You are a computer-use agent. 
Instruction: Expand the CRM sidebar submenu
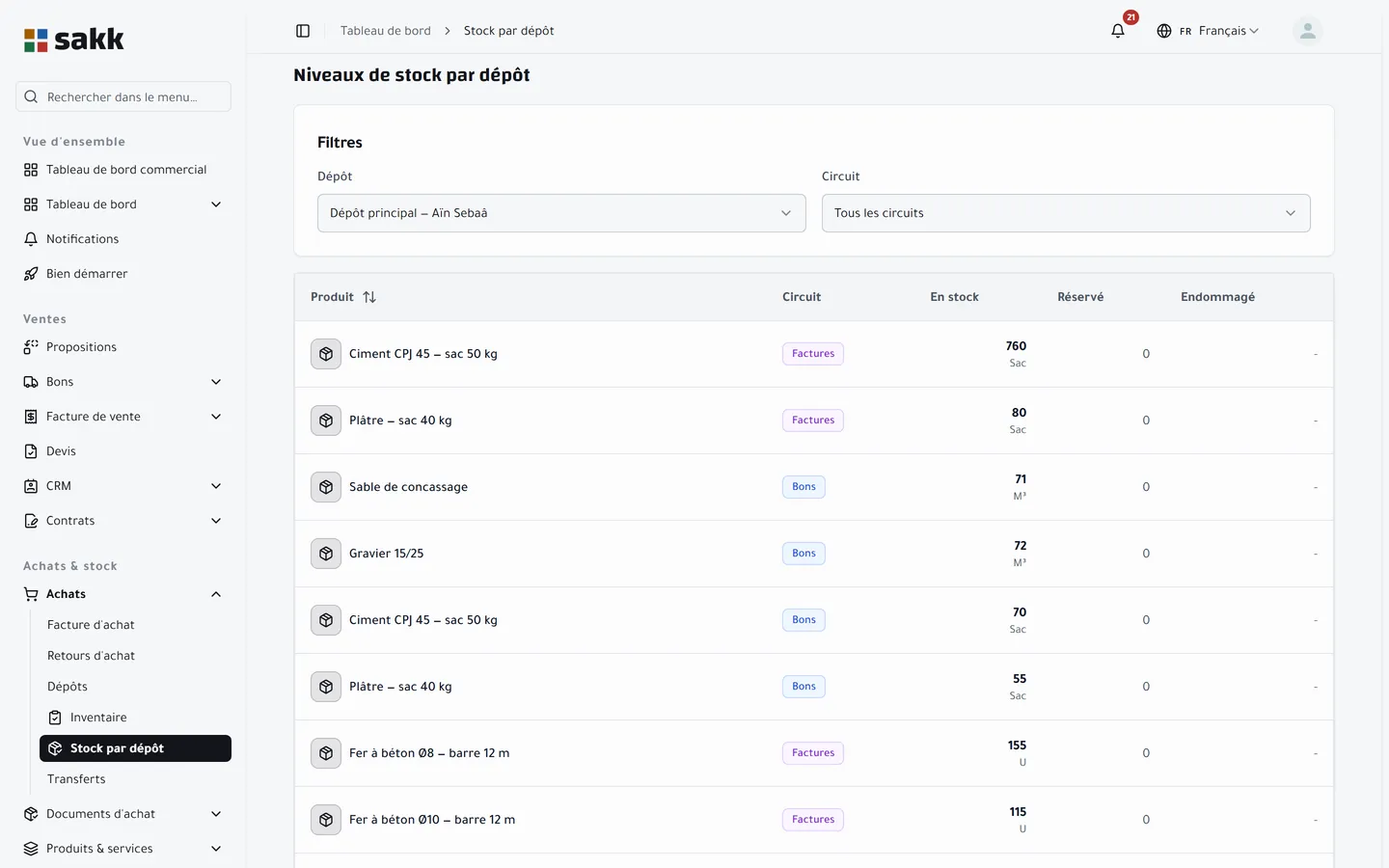216,486
